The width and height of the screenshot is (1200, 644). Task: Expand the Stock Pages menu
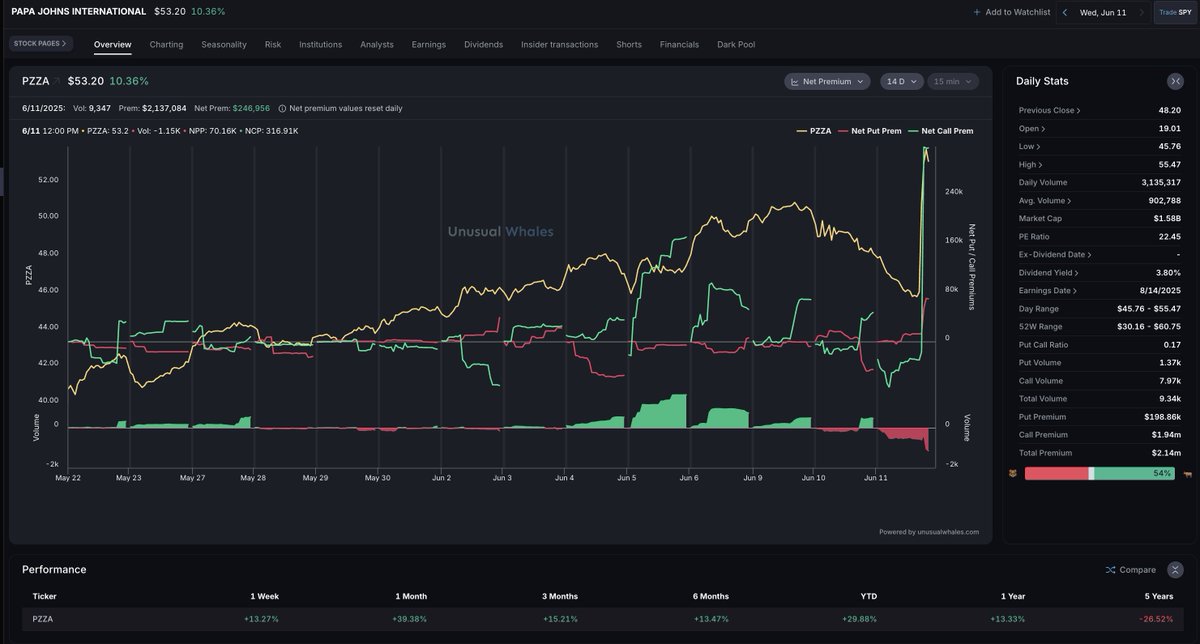[x=41, y=44]
